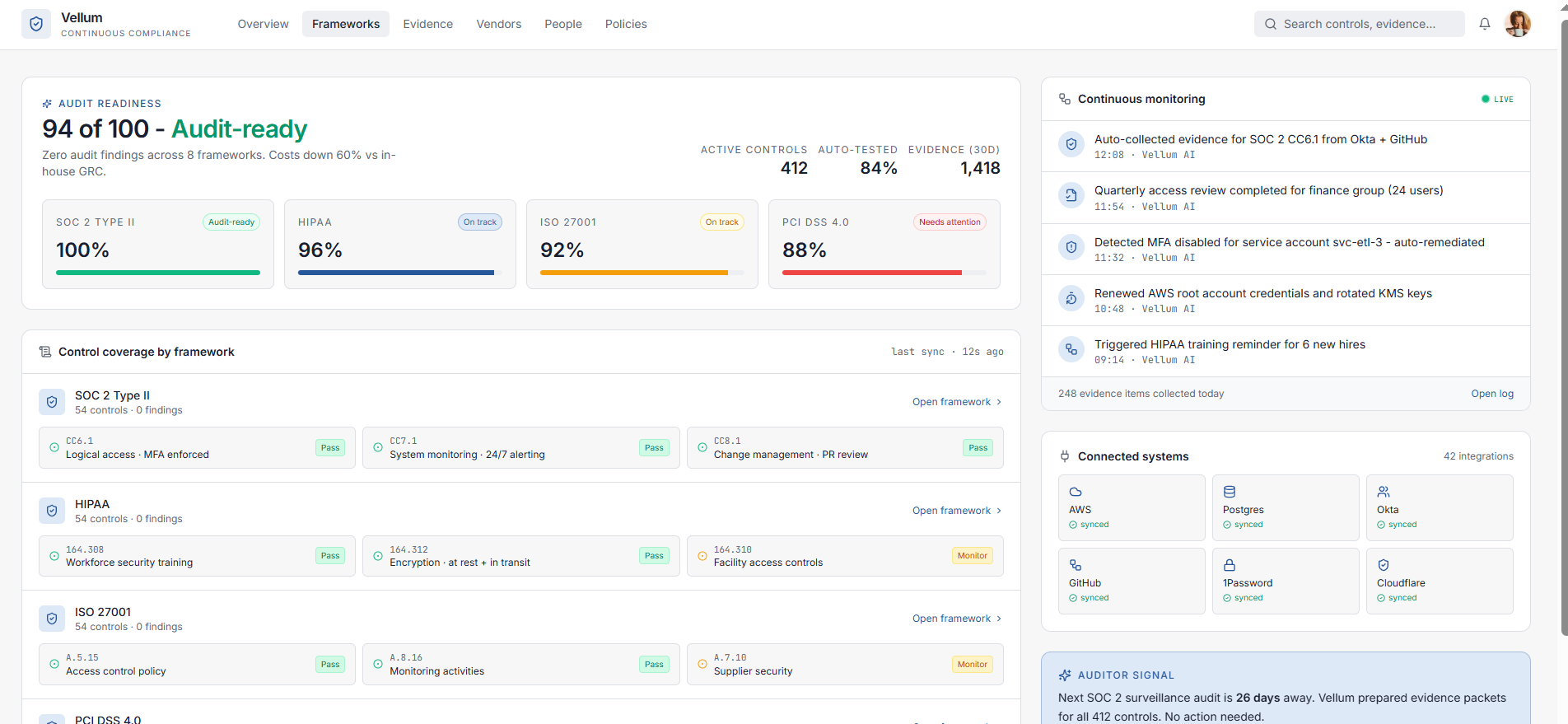Click the icon for HIPAA training reminder event
The height and width of the screenshot is (724, 1568).
pyautogui.click(x=1071, y=349)
